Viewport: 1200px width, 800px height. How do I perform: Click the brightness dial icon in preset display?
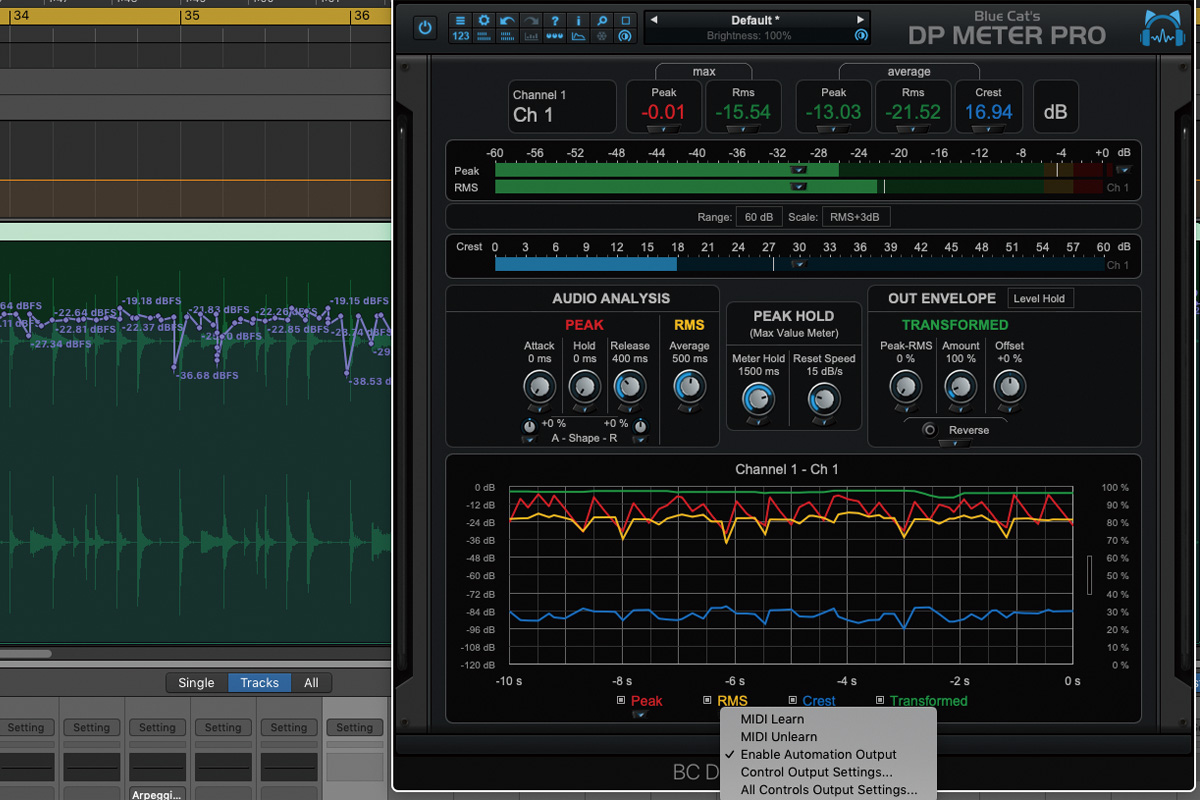860,36
